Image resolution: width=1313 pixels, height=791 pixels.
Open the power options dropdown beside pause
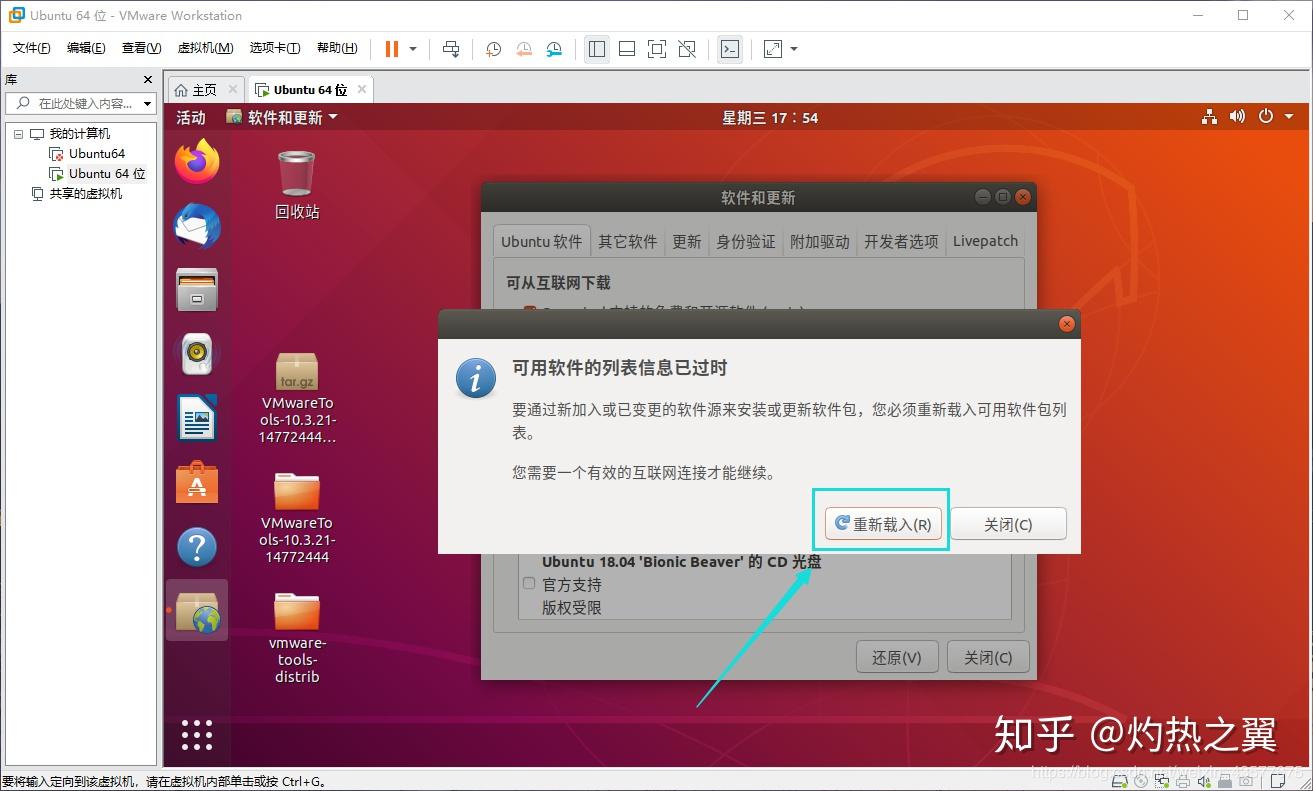(x=413, y=49)
